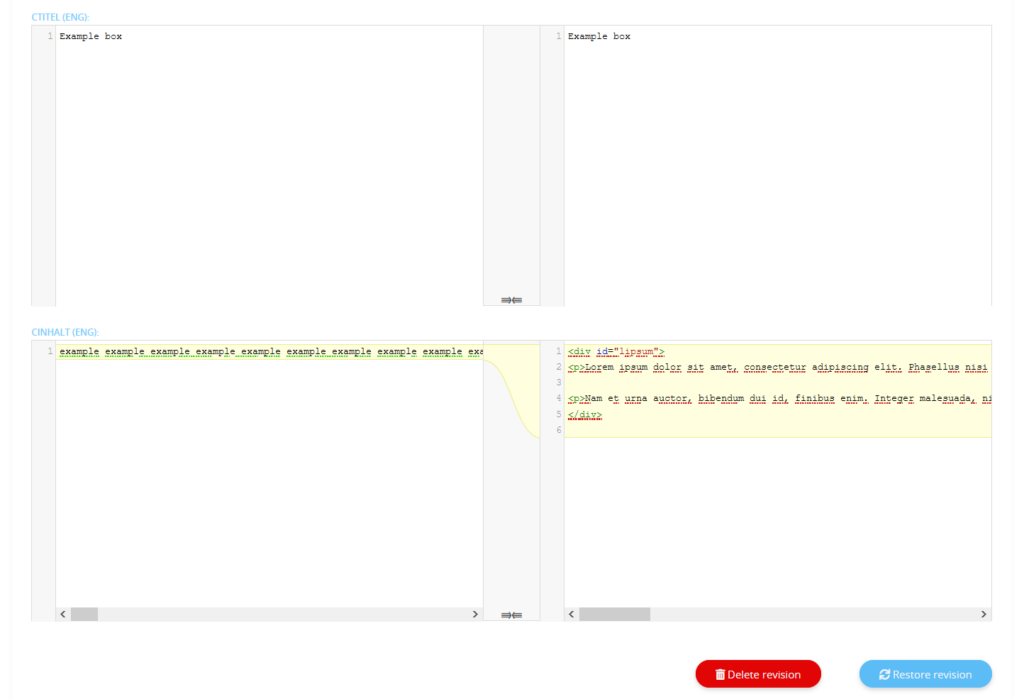Image resolution: width=1024 pixels, height=699 pixels.
Task: Click right scroll arrow in right CINHALT pane
Action: point(983,614)
